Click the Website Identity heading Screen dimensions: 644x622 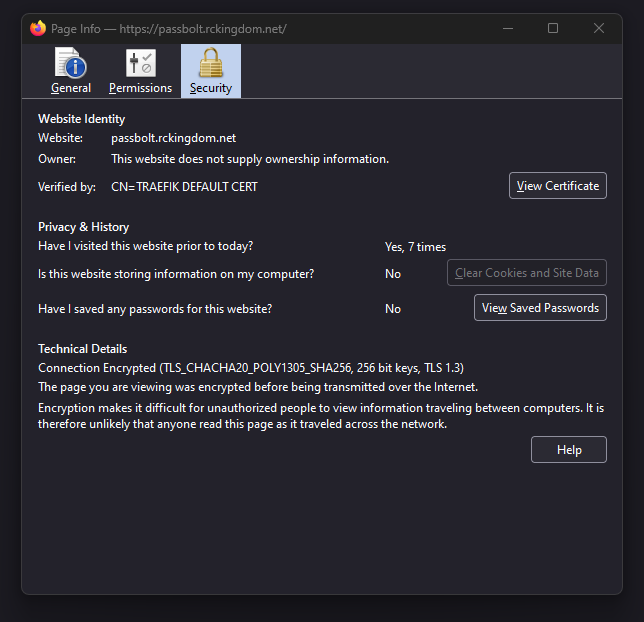[x=81, y=119]
